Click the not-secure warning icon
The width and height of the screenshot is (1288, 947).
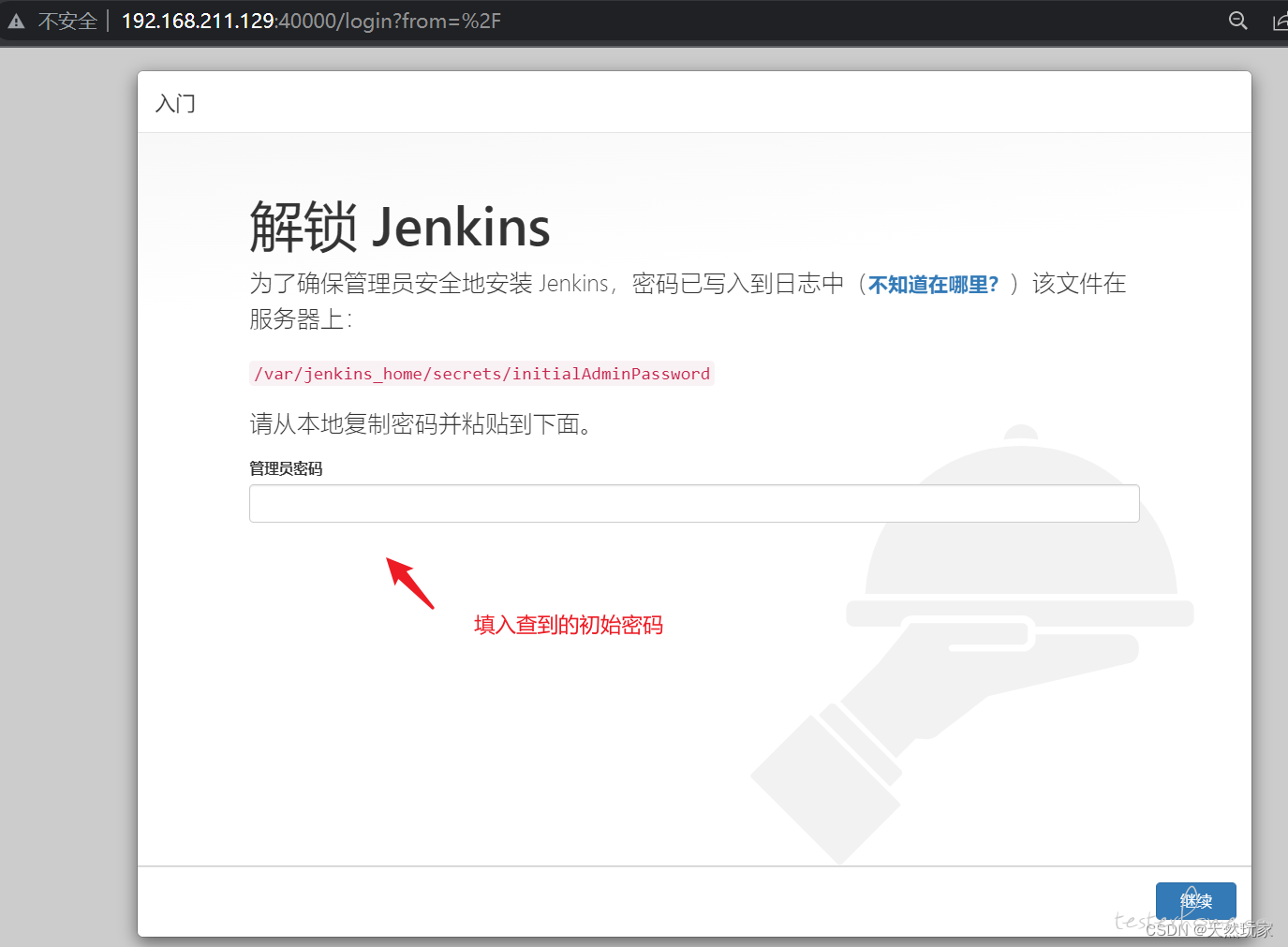pyautogui.click(x=17, y=21)
